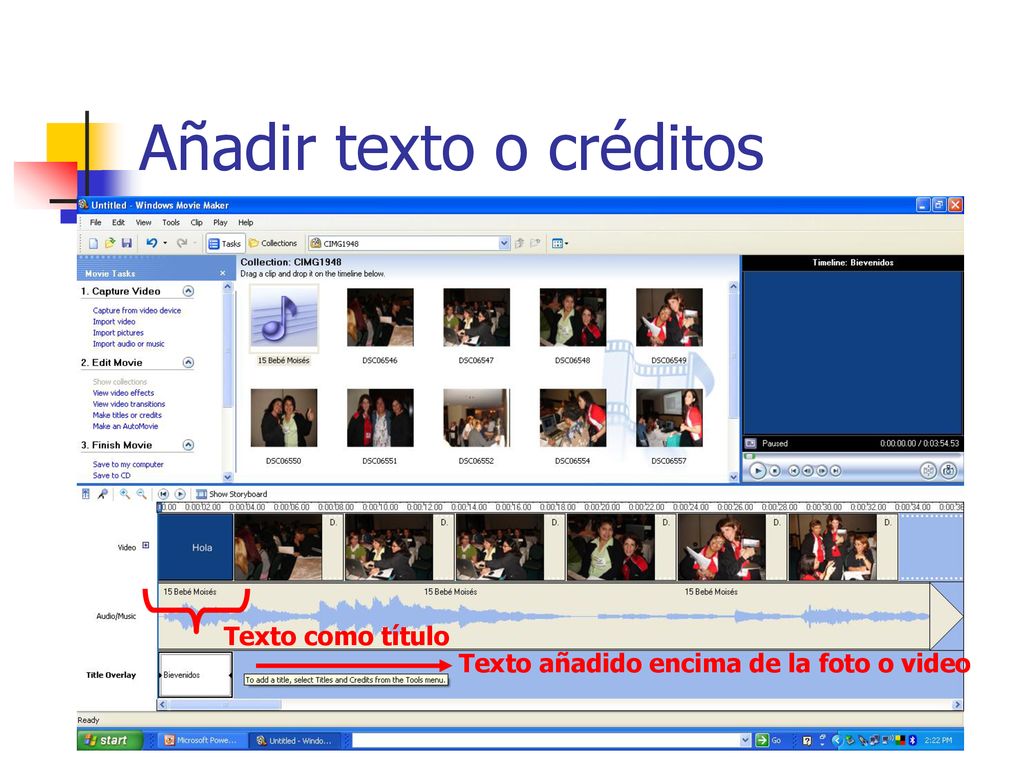Select the DSC06546 thumbnail
The height and width of the screenshot is (768, 1024).
(380, 317)
